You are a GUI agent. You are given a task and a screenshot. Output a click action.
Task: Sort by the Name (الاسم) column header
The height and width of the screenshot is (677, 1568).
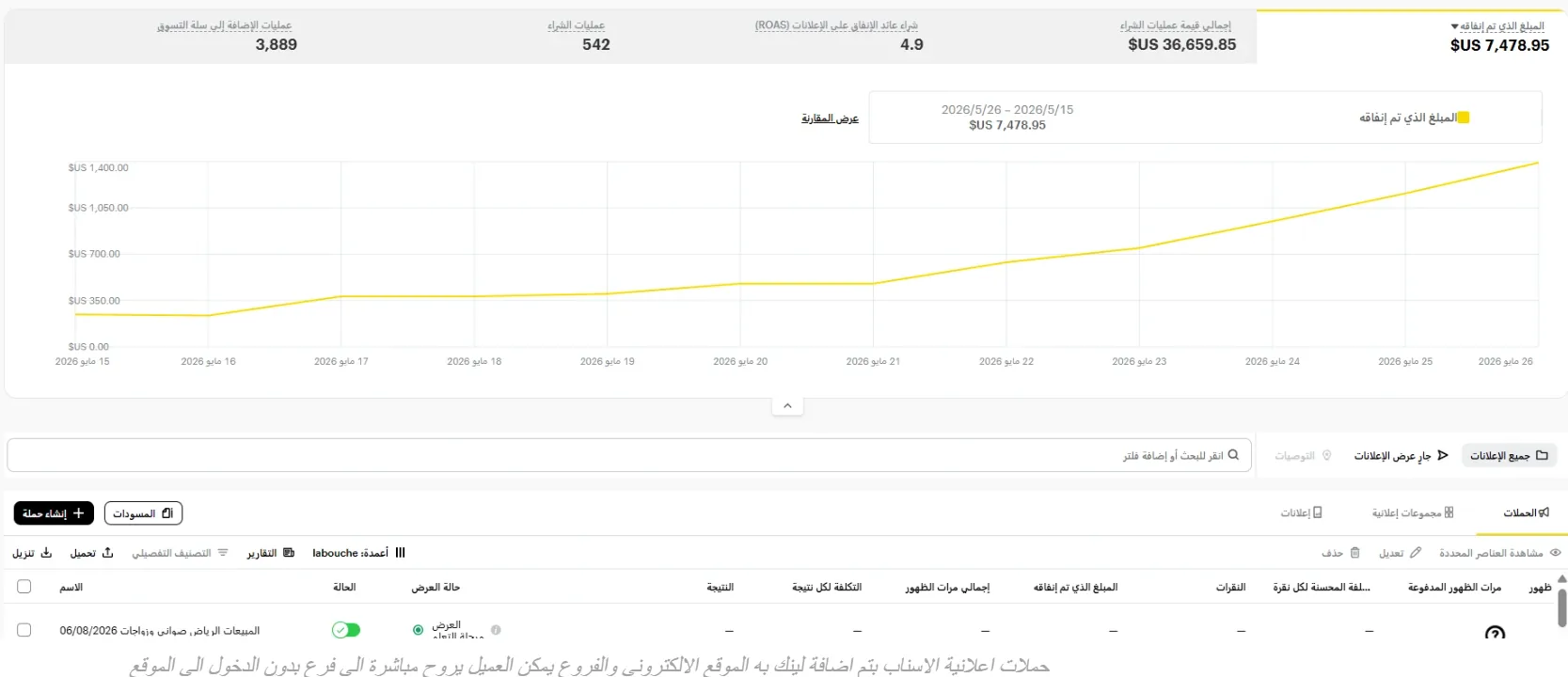[x=71, y=587]
